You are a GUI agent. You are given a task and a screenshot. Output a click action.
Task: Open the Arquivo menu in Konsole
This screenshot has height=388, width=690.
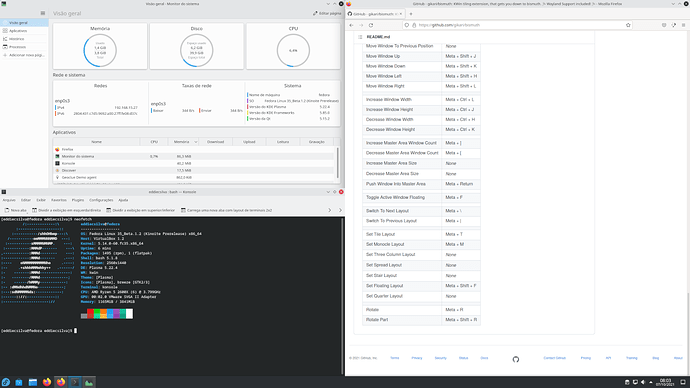pos(9,200)
